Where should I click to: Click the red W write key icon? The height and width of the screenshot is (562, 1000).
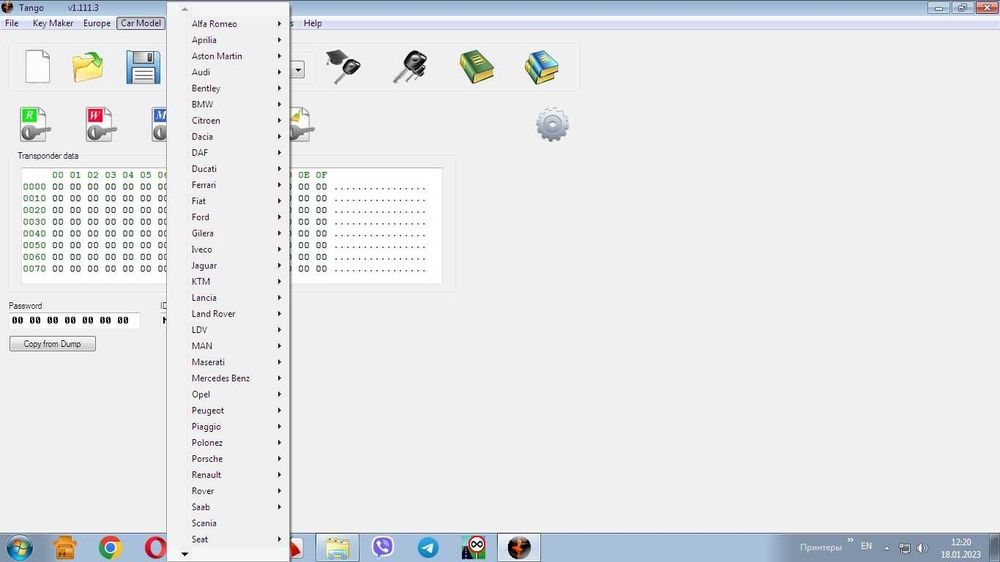101,124
